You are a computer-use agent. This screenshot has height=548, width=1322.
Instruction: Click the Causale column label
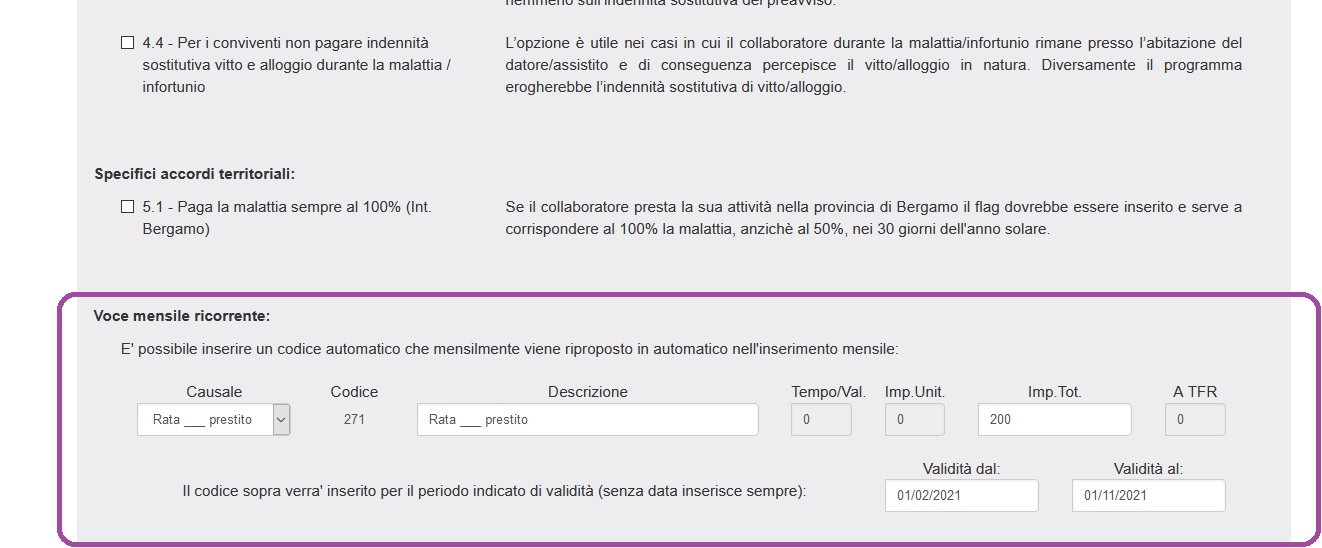pyautogui.click(x=214, y=392)
